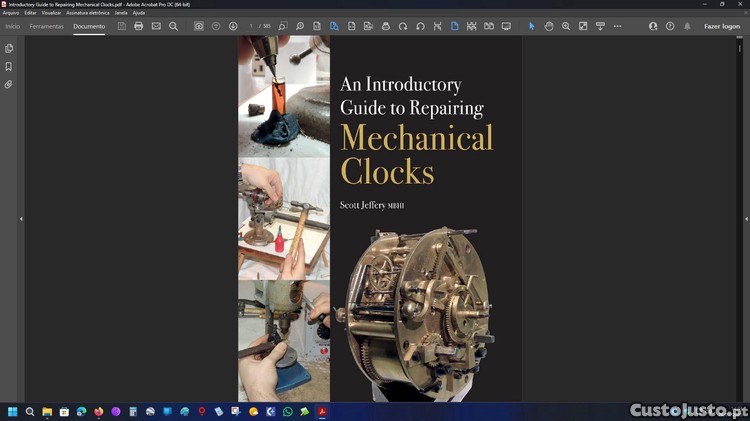Go to next page arrow
Viewport: 750px width, 421px height.
click(233, 26)
